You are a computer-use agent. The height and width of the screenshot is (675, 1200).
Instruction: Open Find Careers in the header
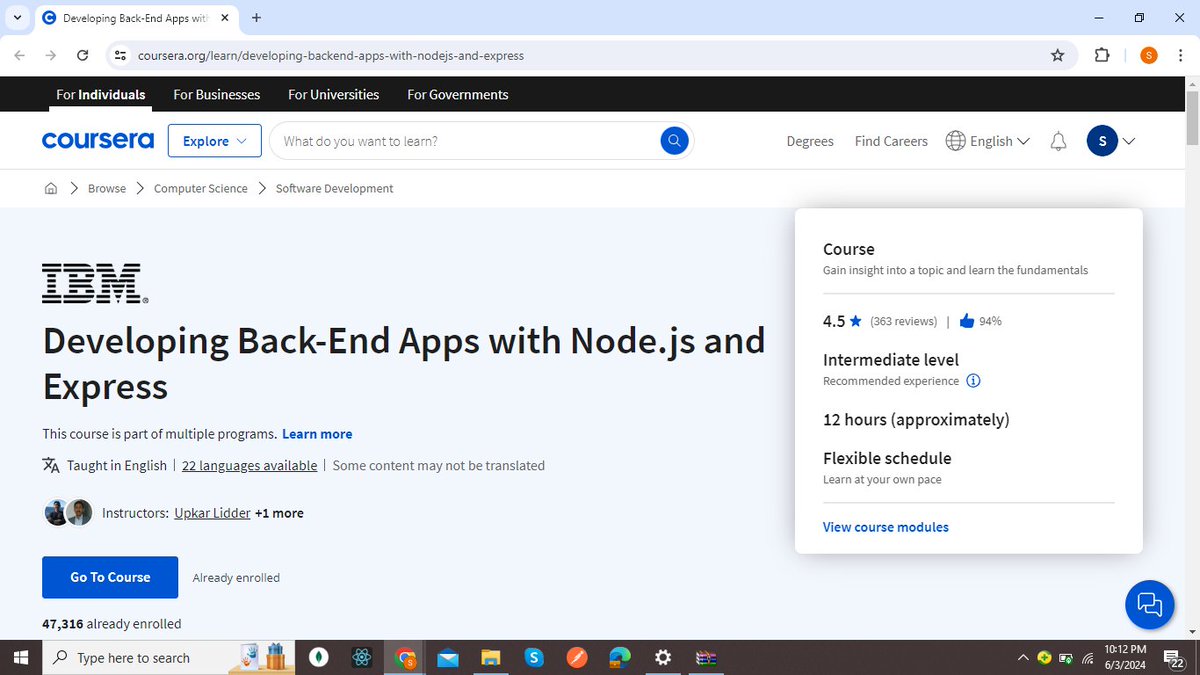click(891, 141)
